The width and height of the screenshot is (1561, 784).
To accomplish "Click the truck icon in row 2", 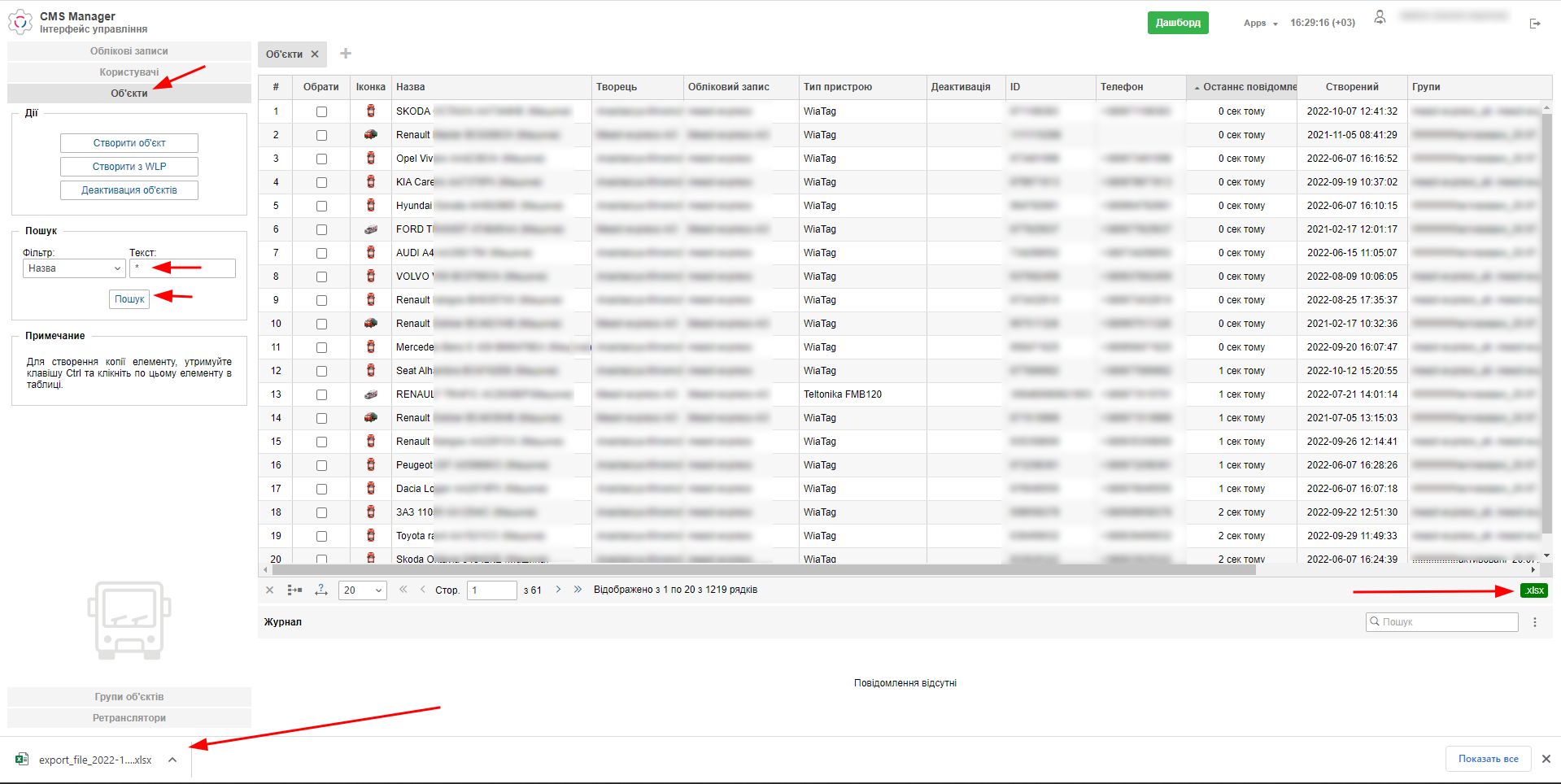I will tap(371, 134).
